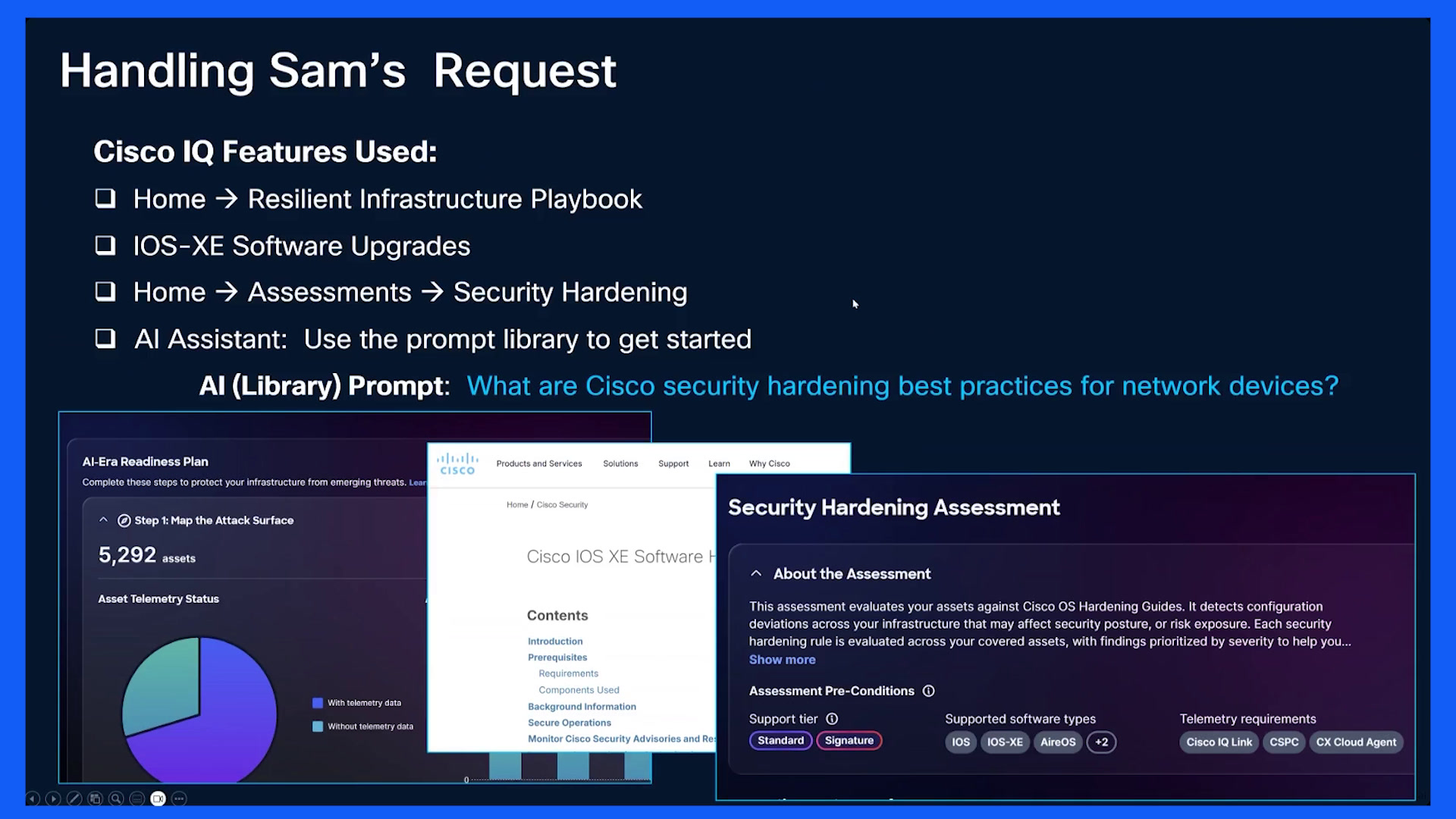Viewport: 1456px width, 819px height.
Task: Open Requirements sub-link in Contents
Action: (x=568, y=674)
